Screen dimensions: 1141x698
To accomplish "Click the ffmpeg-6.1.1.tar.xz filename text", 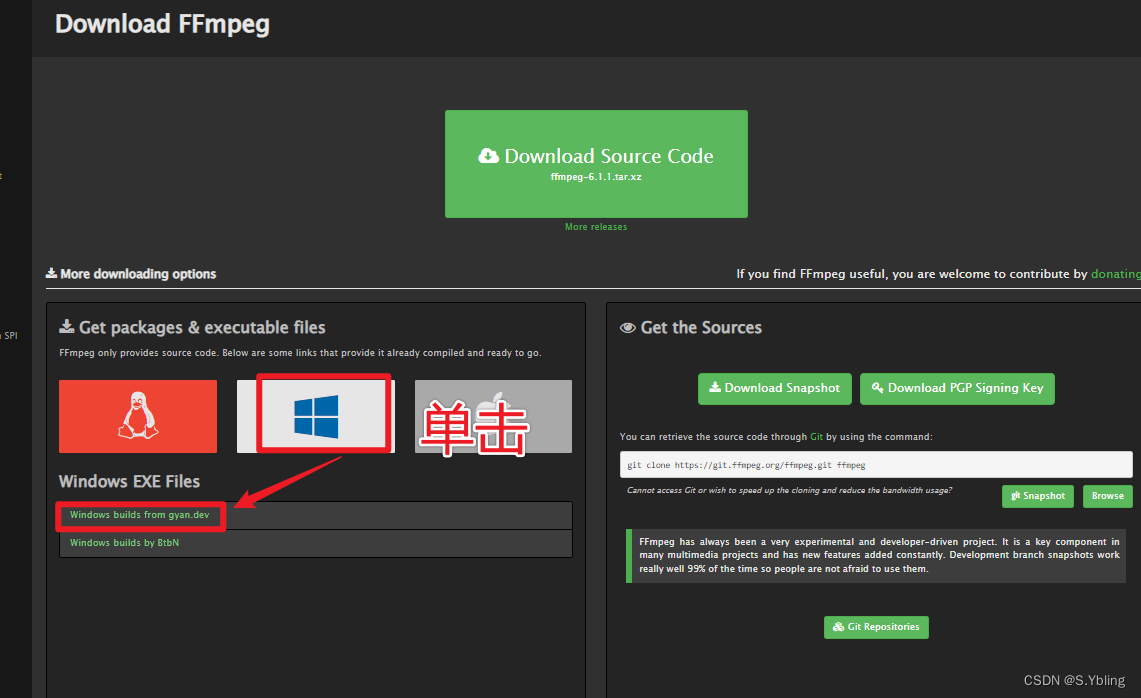I will pyautogui.click(x=596, y=177).
